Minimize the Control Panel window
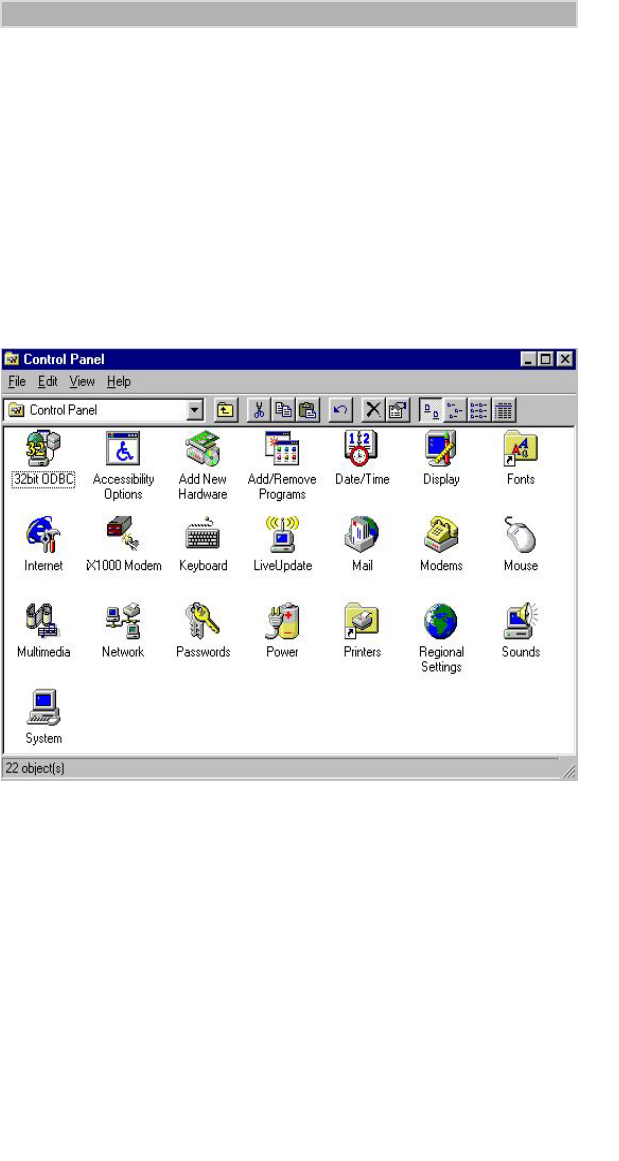This screenshot has width=619, height=1161. [529, 359]
